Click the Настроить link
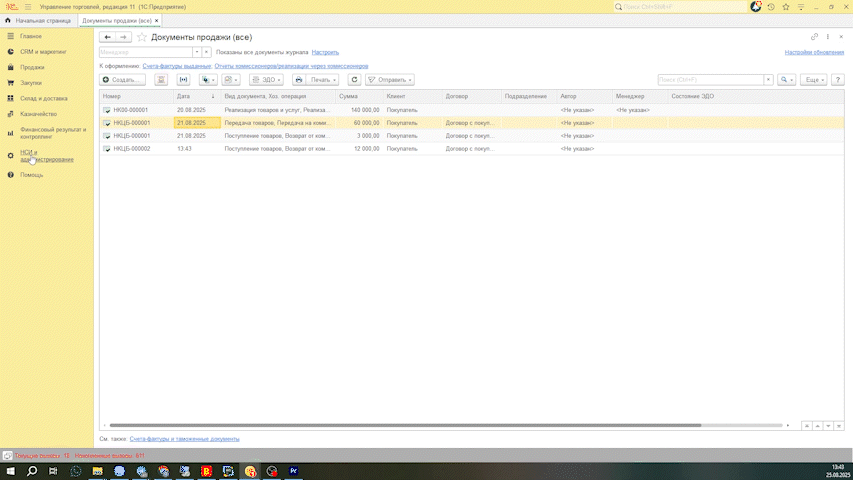854x480 pixels. click(325, 52)
